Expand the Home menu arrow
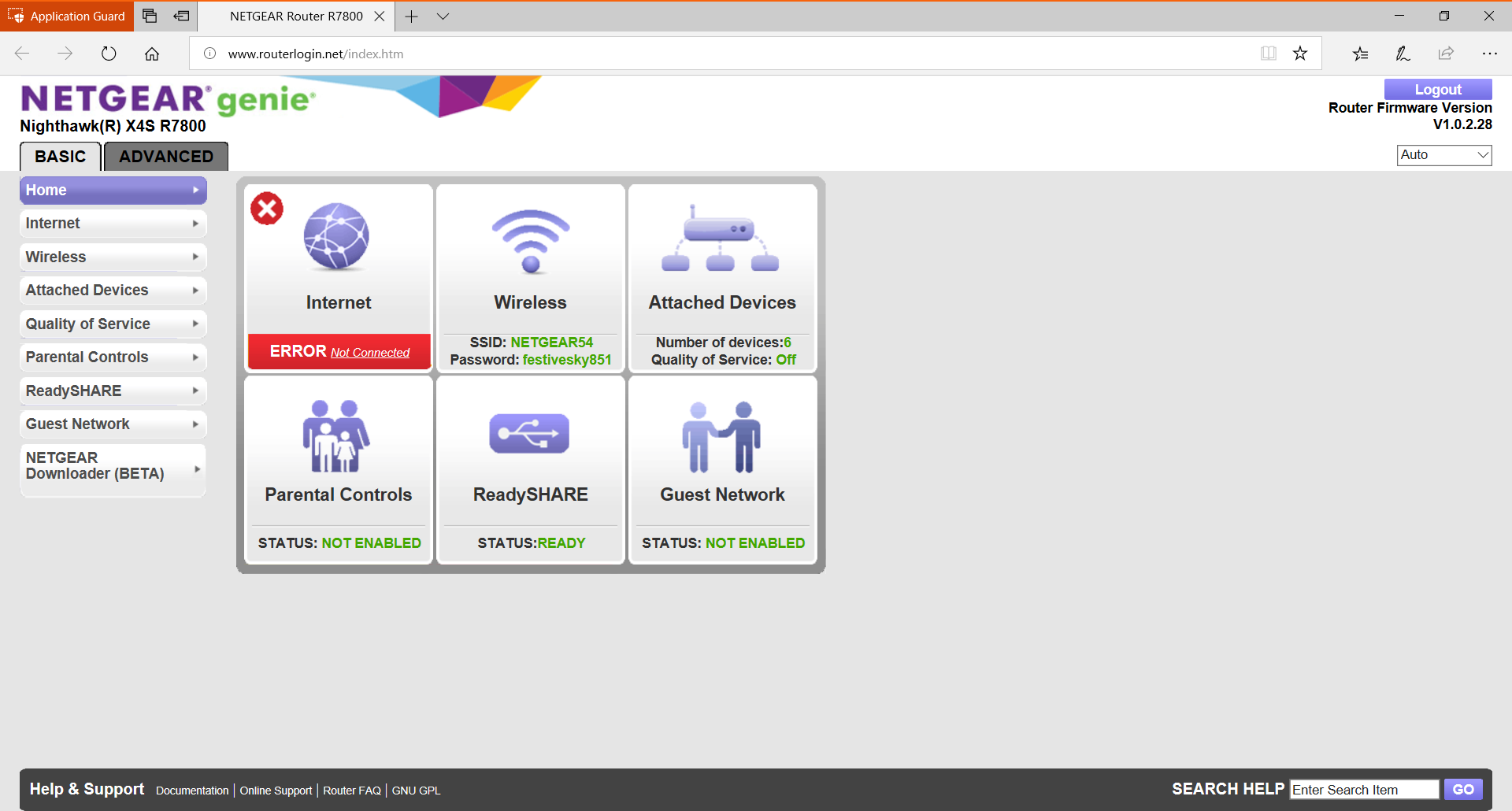The width and height of the screenshot is (1512, 811). click(x=195, y=190)
